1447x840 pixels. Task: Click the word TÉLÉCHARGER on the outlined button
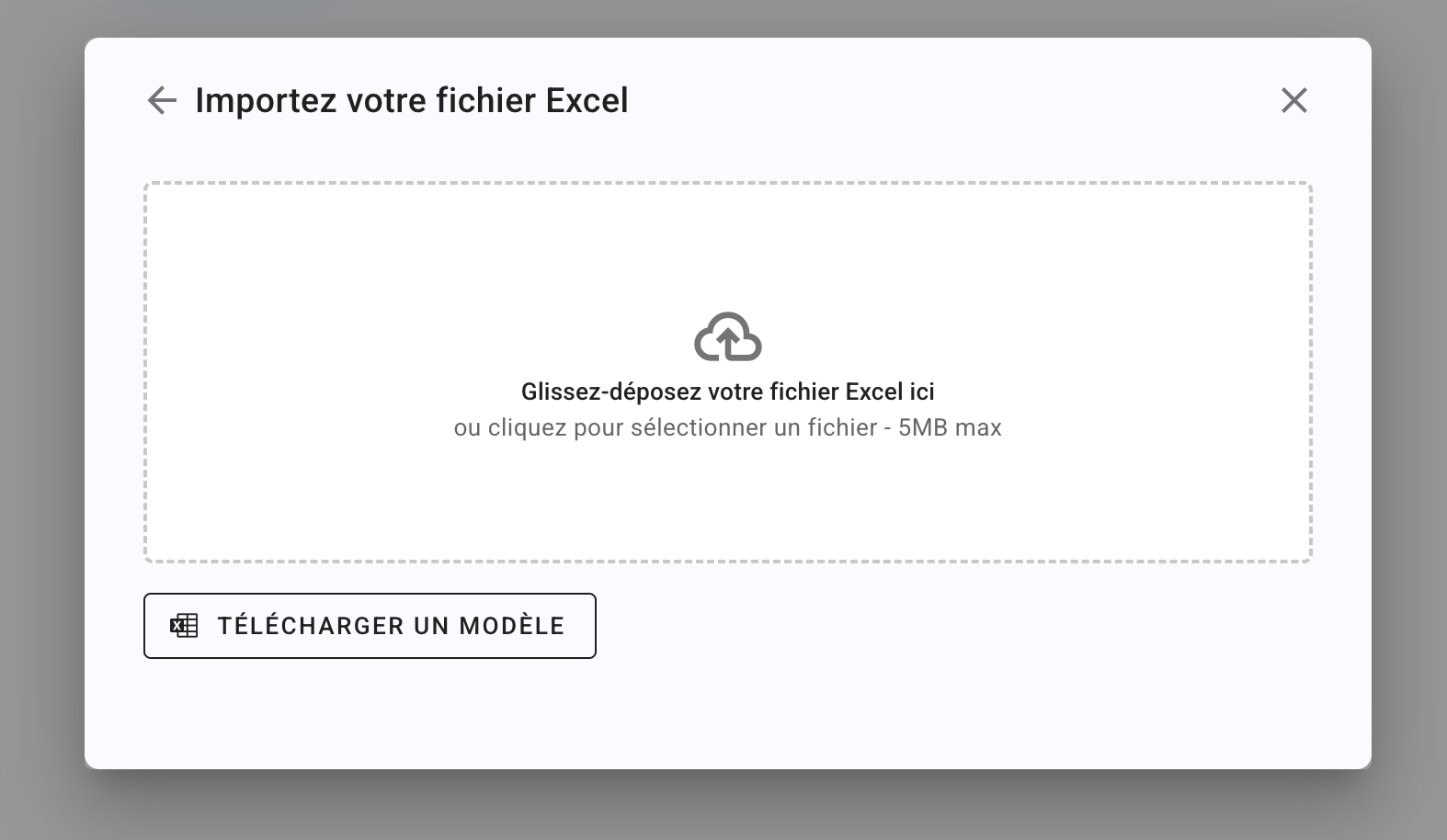[311, 626]
